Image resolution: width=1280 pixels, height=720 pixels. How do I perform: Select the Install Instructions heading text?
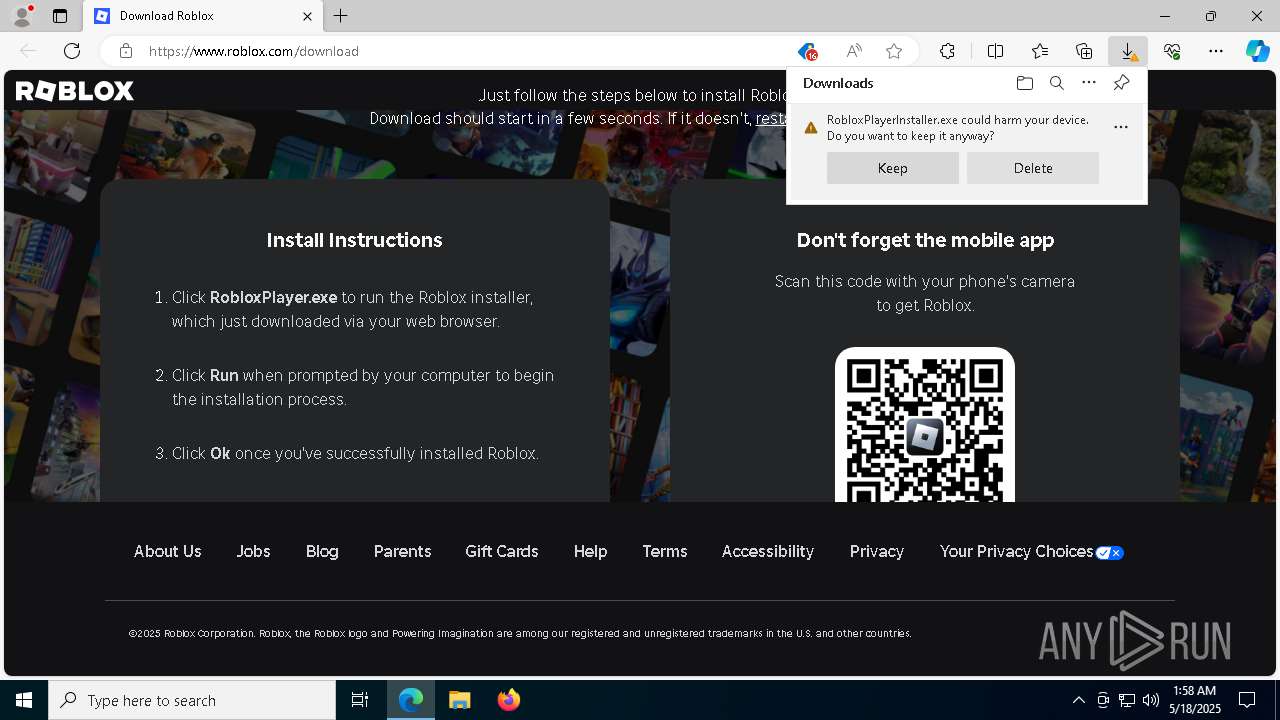[354, 240]
